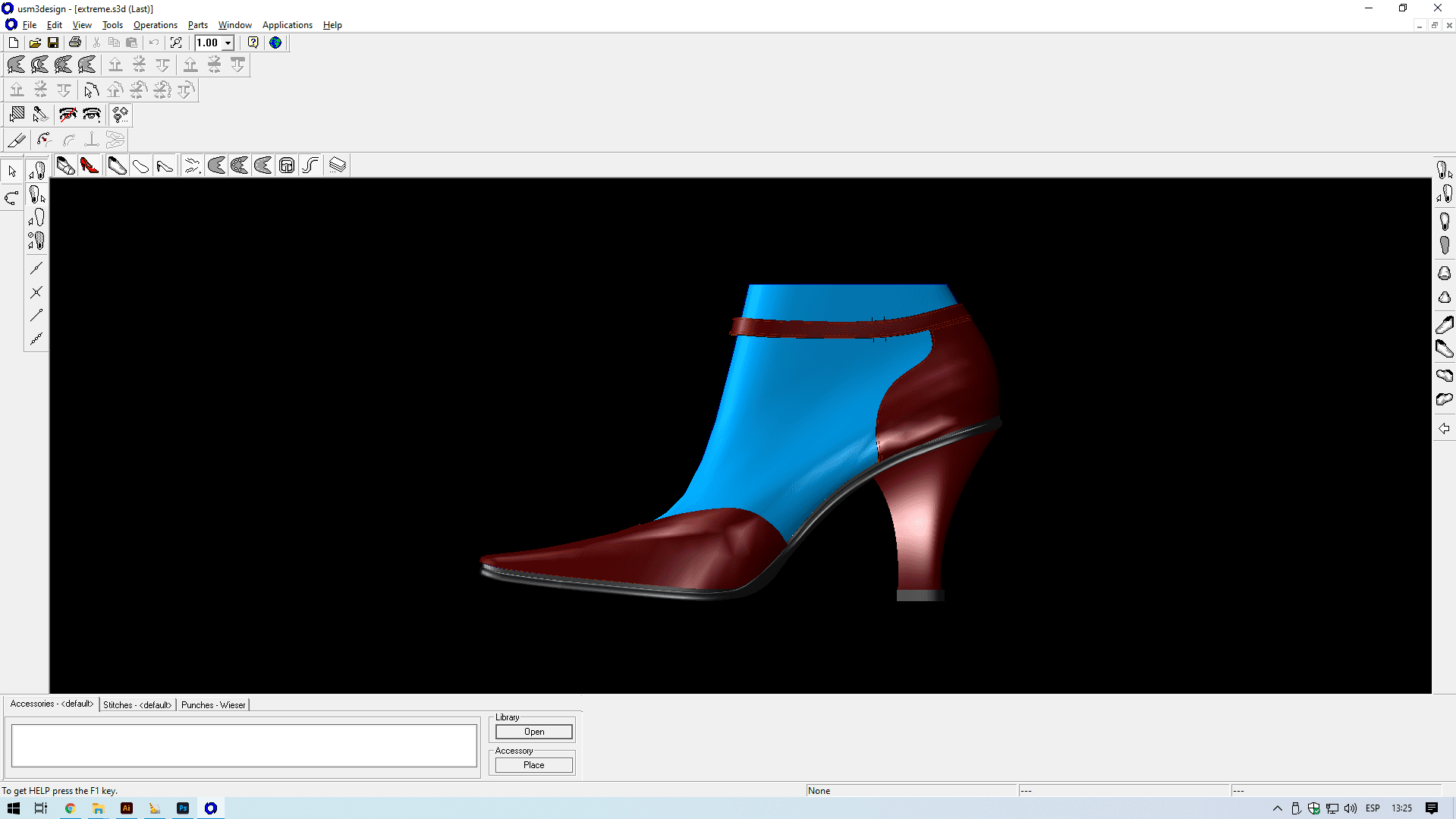Image resolution: width=1456 pixels, height=819 pixels.
Task: Click the red high-heel shoe icon
Action: tap(90, 165)
